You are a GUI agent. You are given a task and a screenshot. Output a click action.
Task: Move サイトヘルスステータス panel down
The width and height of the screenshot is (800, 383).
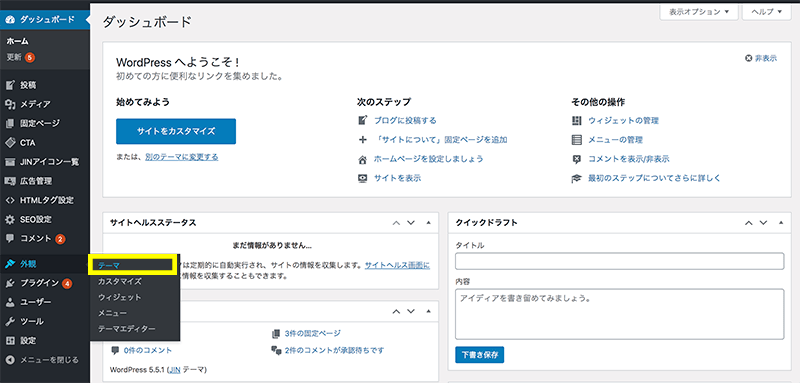[411, 223]
